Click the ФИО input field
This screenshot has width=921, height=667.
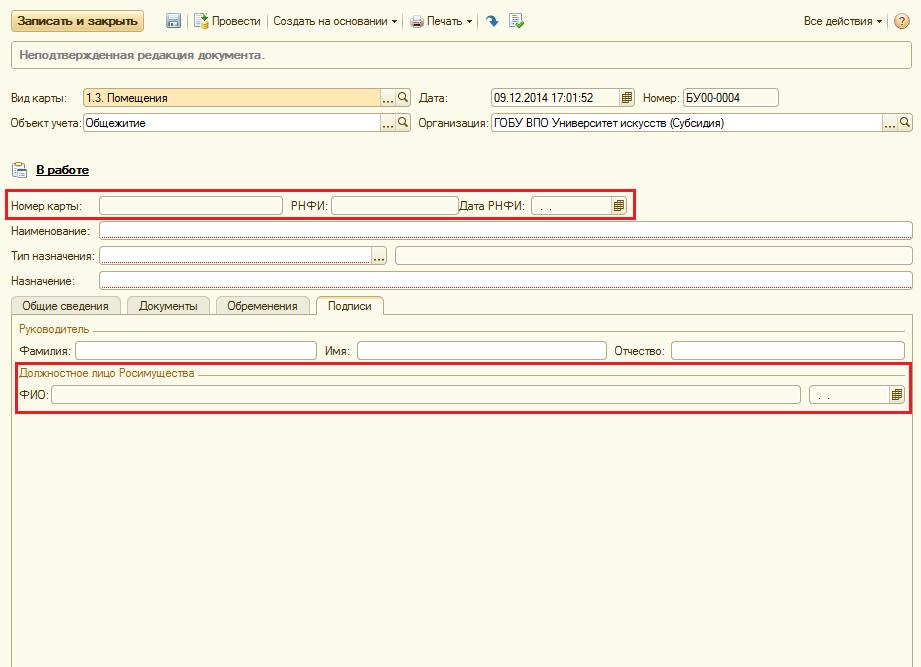(x=426, y=395)
